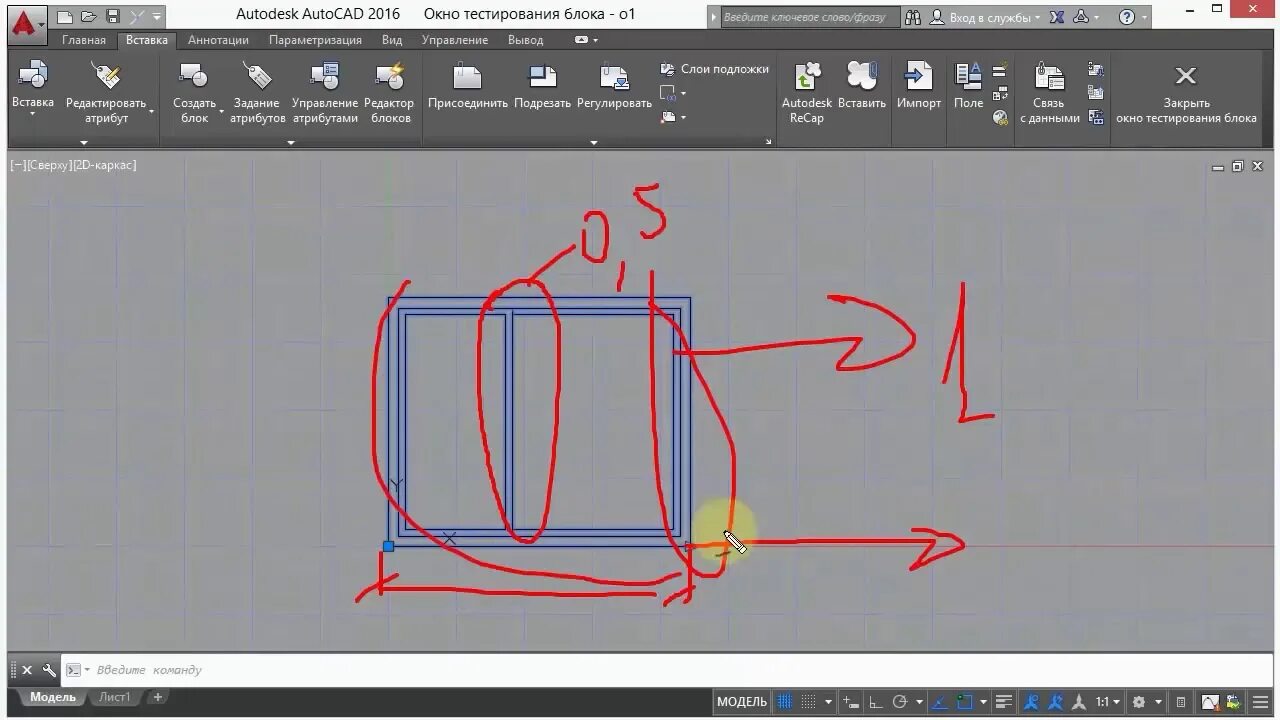Expand the quick access toolbar customize arrow
This screenshot has height=720, width=1280.
(x=157, y=17)
